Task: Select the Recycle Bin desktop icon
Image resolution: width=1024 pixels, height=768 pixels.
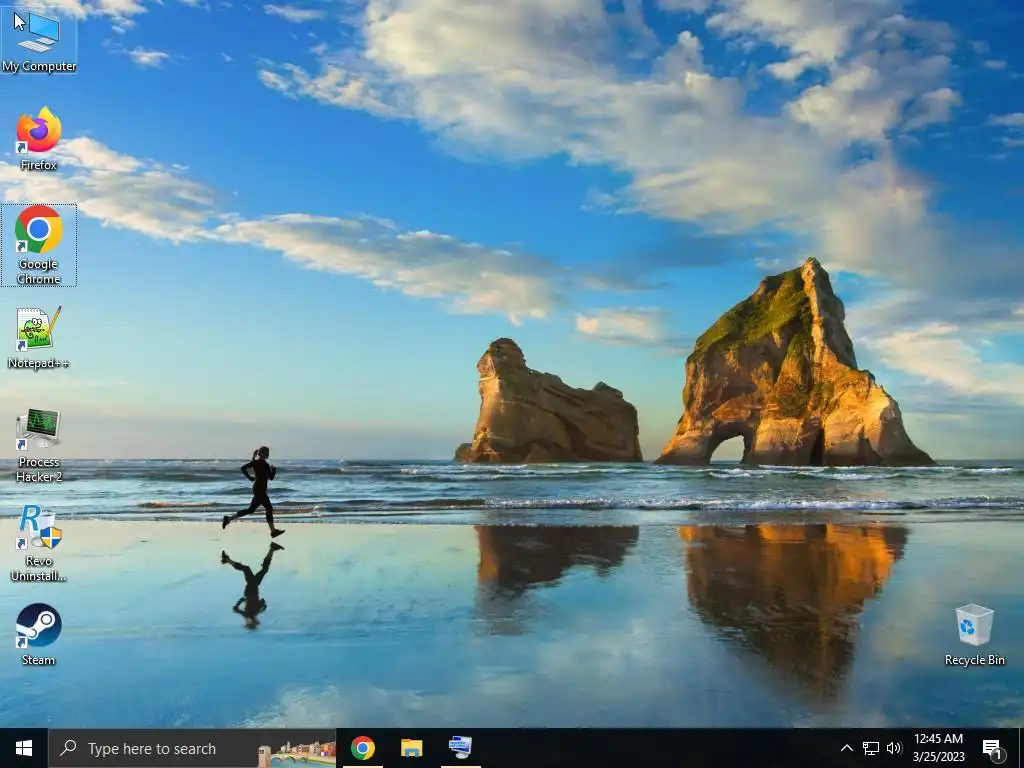Action: pos(974,635)
